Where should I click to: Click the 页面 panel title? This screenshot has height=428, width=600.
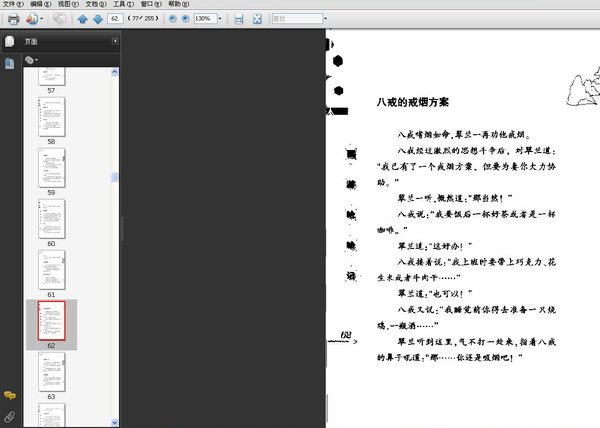(31, 42)
